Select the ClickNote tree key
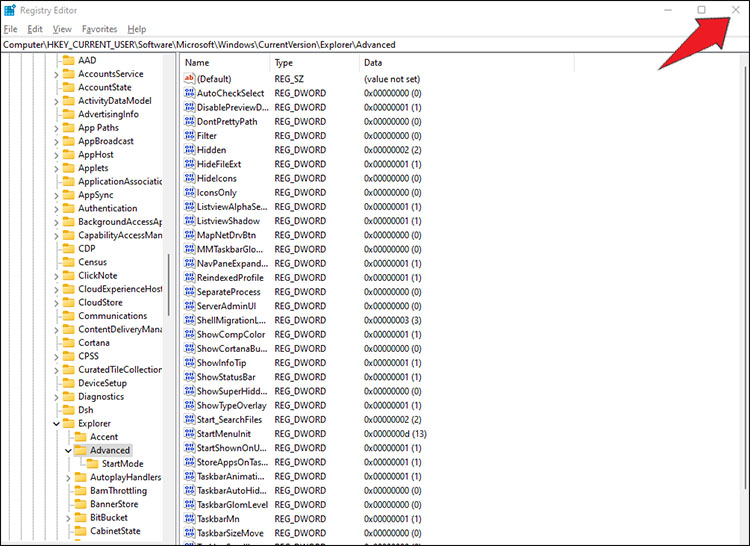 (98, 275)
